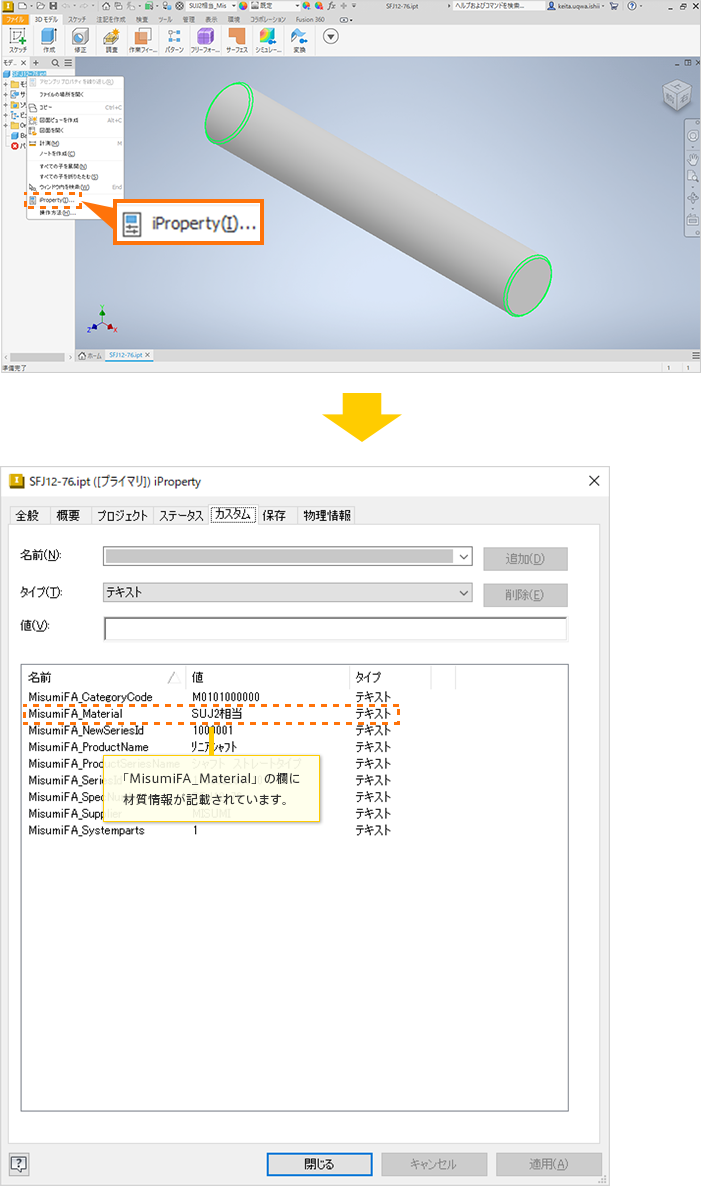701x1186 pixels.
Task: Click the パターン (Pattern) ribbon icon
Action: tap(174, 38)
